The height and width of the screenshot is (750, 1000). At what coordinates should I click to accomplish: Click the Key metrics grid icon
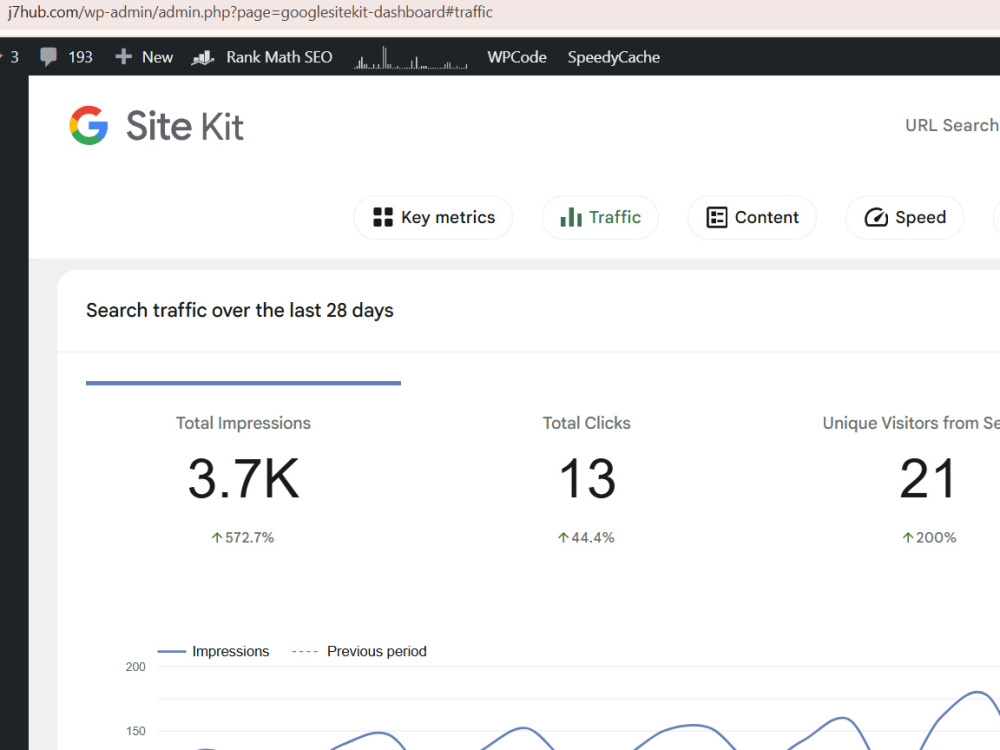383,217
